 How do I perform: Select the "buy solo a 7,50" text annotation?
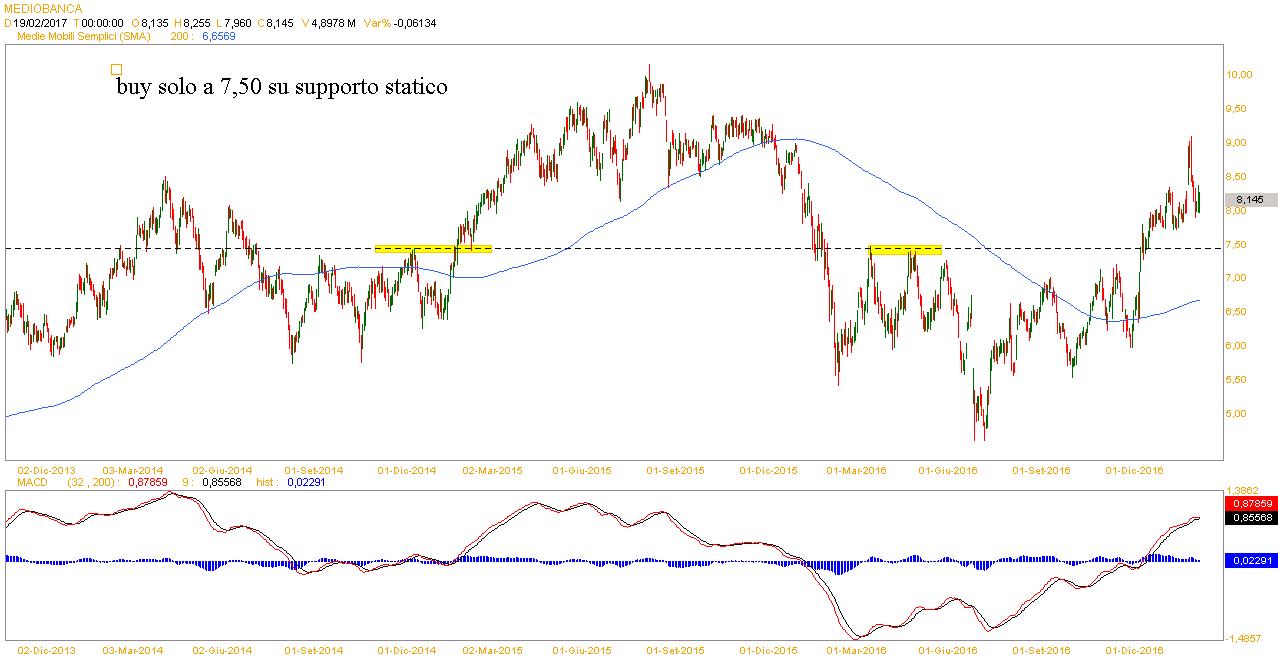pyautogui.click(x=281, y=88)
